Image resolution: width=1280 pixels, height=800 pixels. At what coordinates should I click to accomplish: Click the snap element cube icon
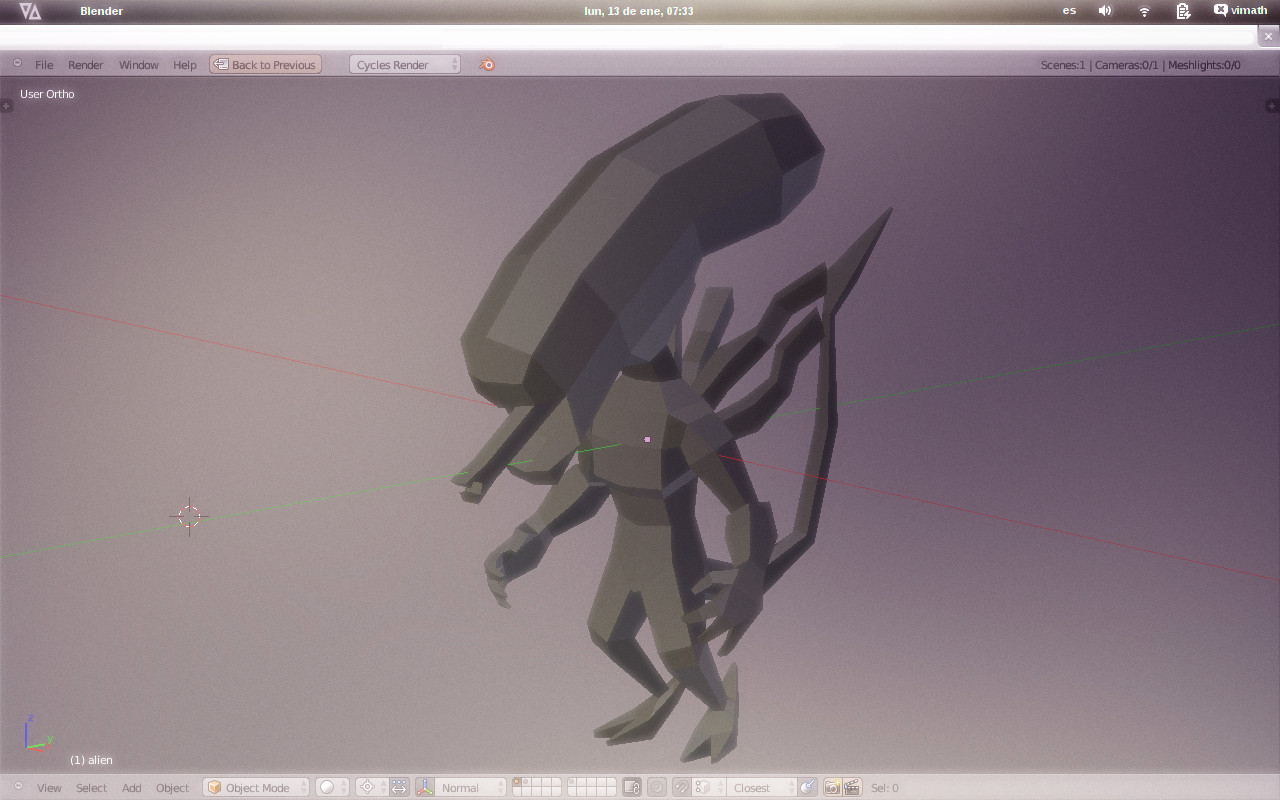coord(703,788)
